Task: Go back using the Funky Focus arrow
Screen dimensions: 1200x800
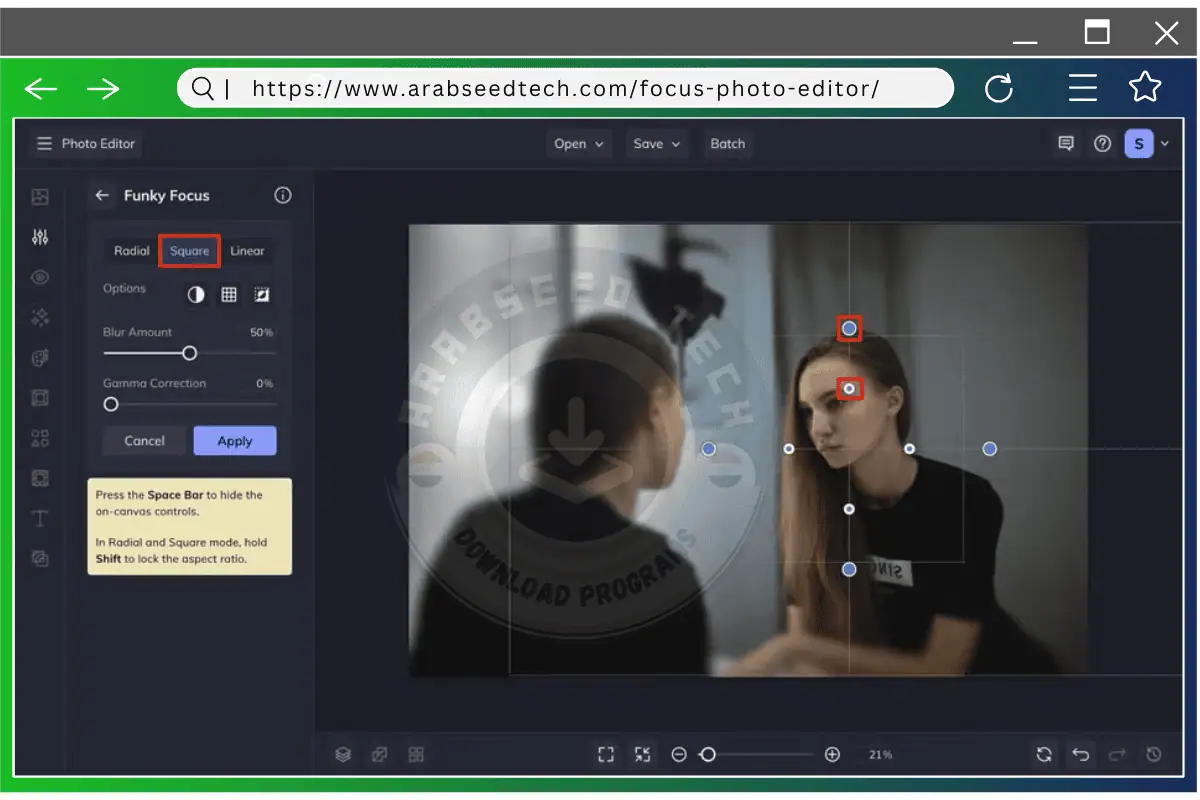Action: (102, 196)
